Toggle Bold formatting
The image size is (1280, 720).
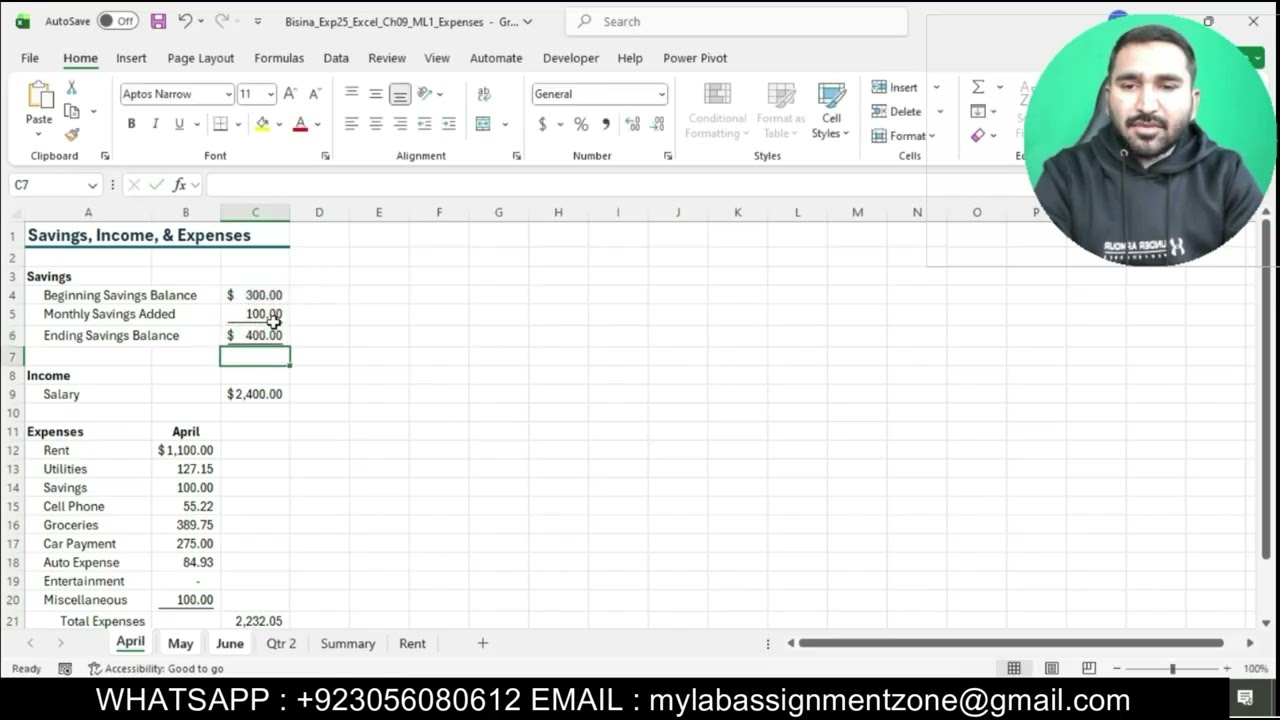pos(131,124)
